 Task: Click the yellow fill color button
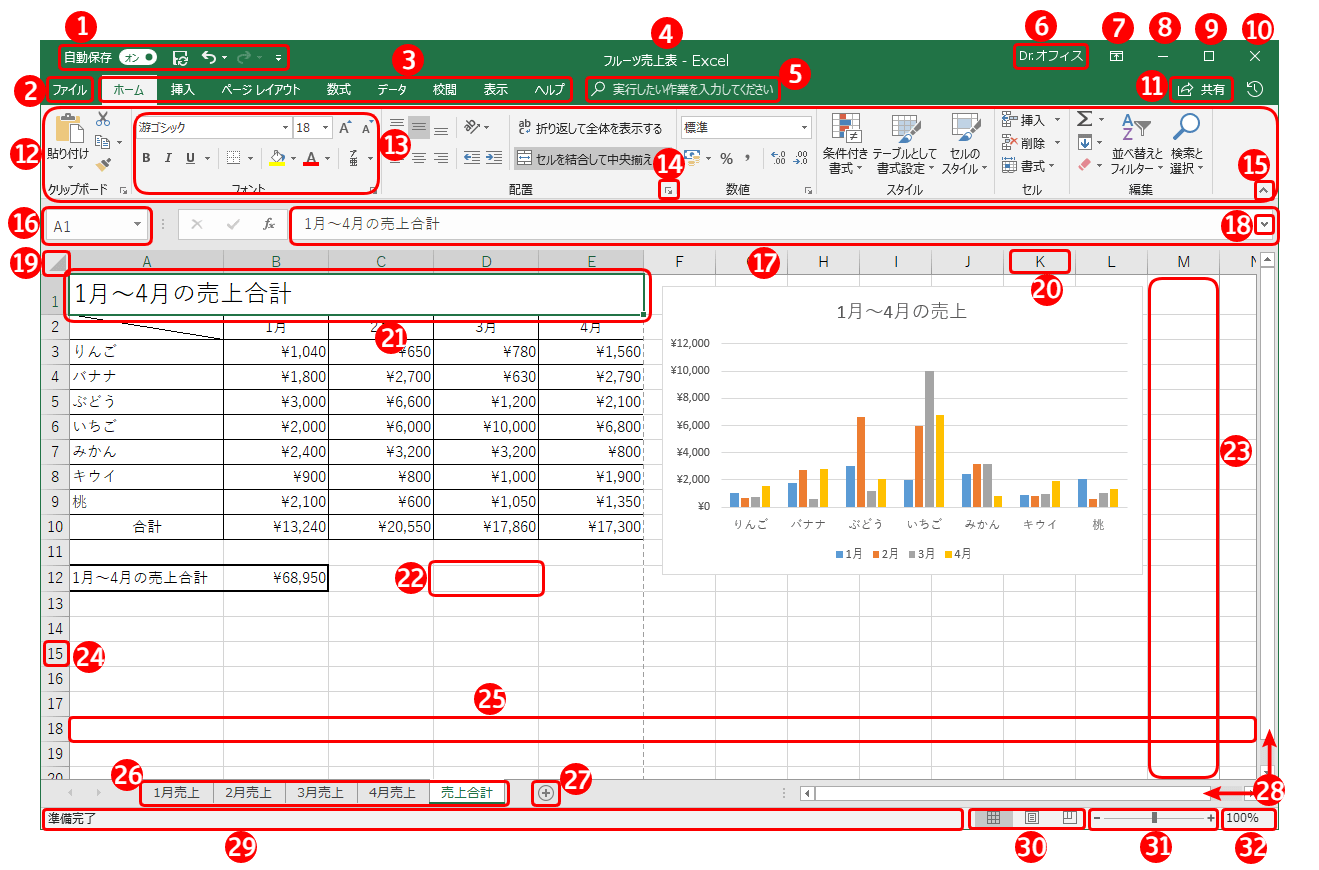point(277,158)
